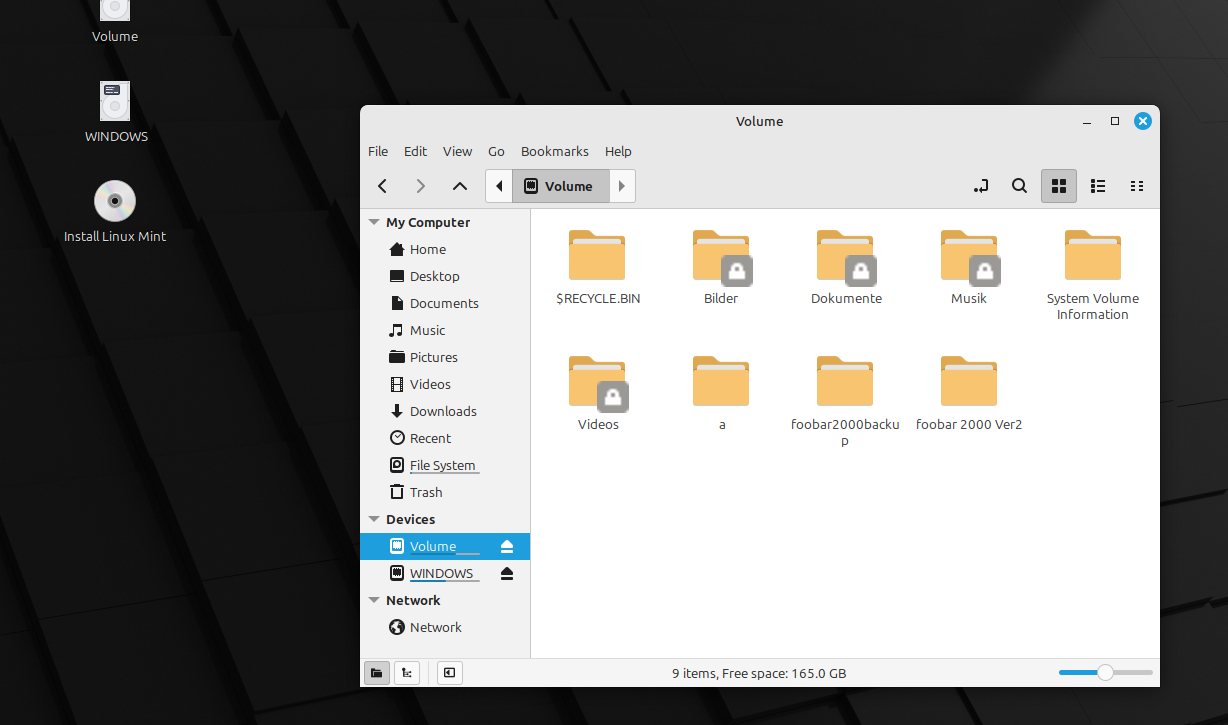Go to Home in the sidebar
This screenshot has height=725, width=1228.
point(445,249)
